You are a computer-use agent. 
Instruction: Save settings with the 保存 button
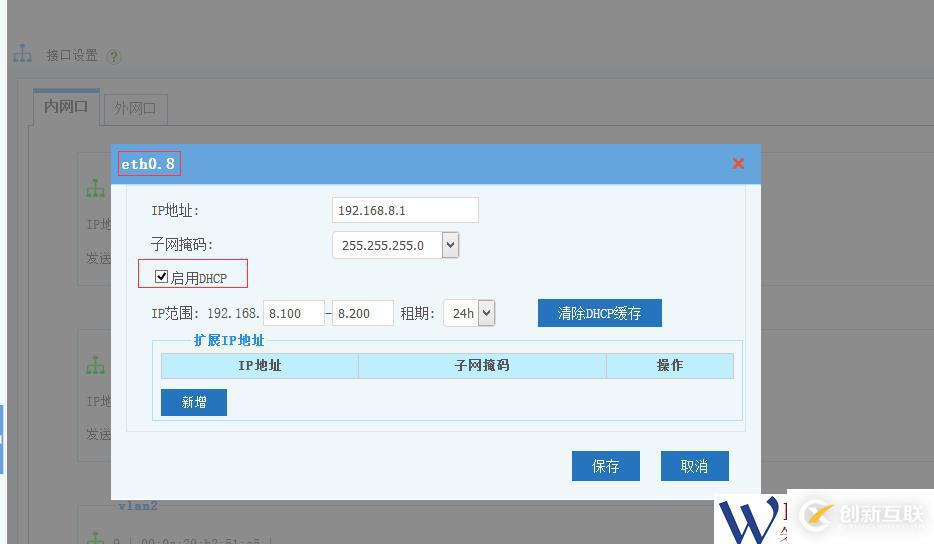pos(606,466)
